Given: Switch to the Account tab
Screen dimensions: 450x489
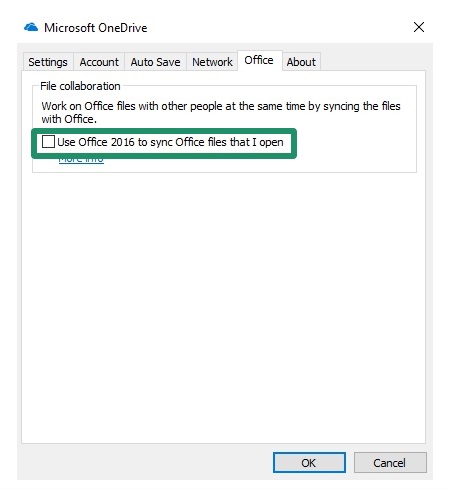Looking at the screenshot, I should [99, 62].
